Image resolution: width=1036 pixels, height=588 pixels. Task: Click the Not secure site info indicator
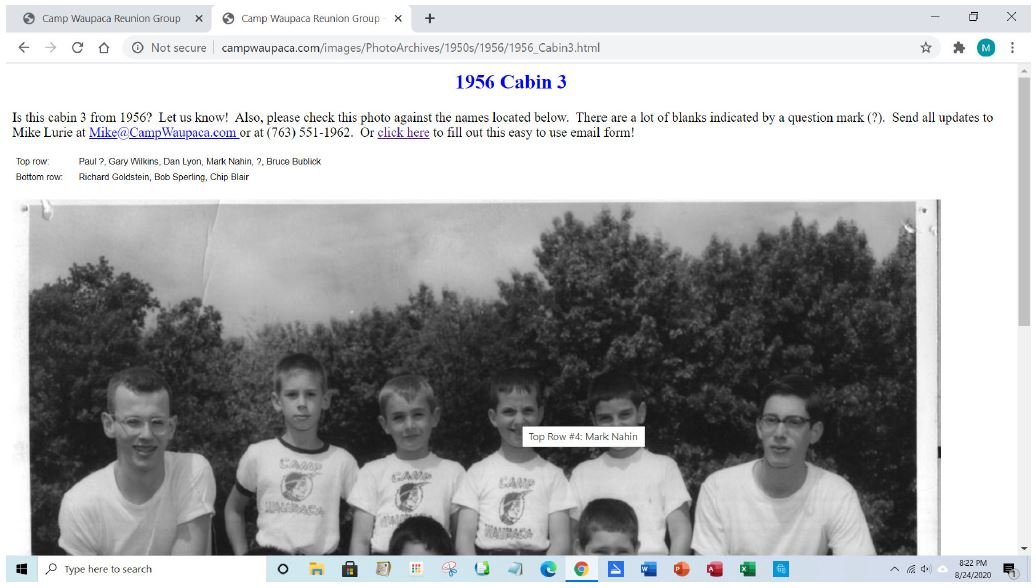pos(169,48)
